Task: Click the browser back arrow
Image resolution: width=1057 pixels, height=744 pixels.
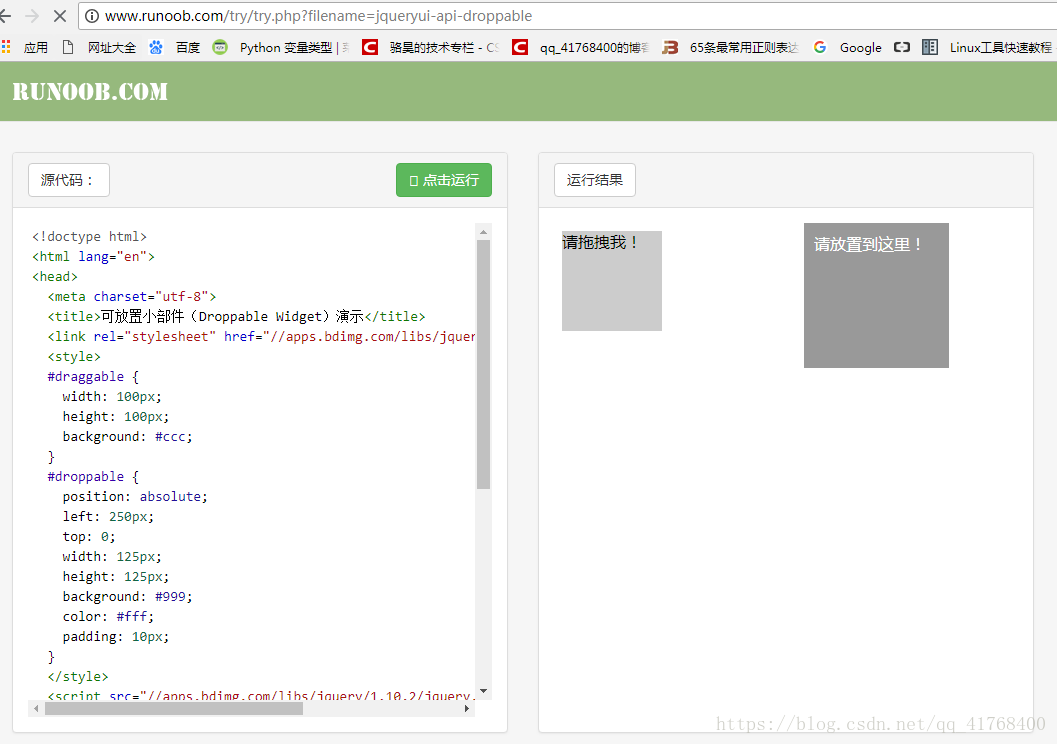Action: coord(5,16)
